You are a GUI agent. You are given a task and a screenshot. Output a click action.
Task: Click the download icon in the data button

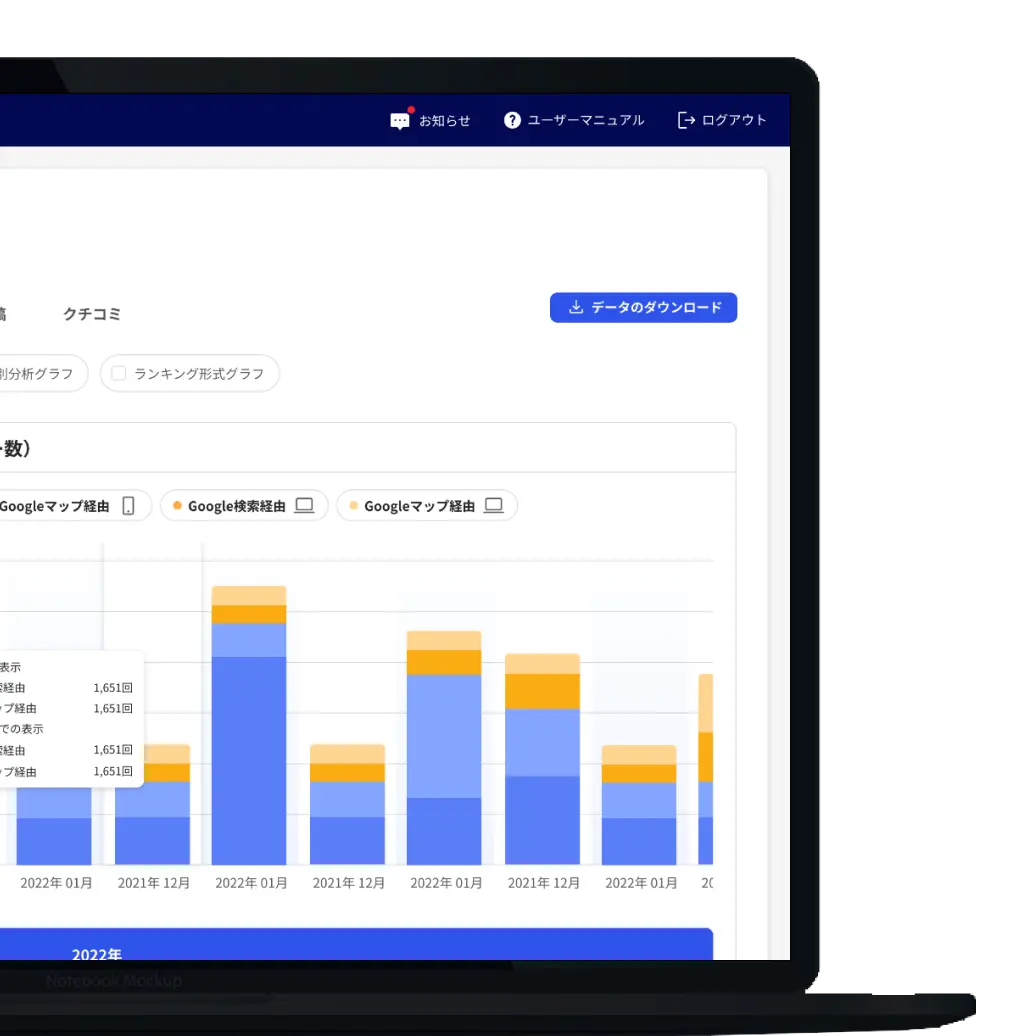pos(575,308)
